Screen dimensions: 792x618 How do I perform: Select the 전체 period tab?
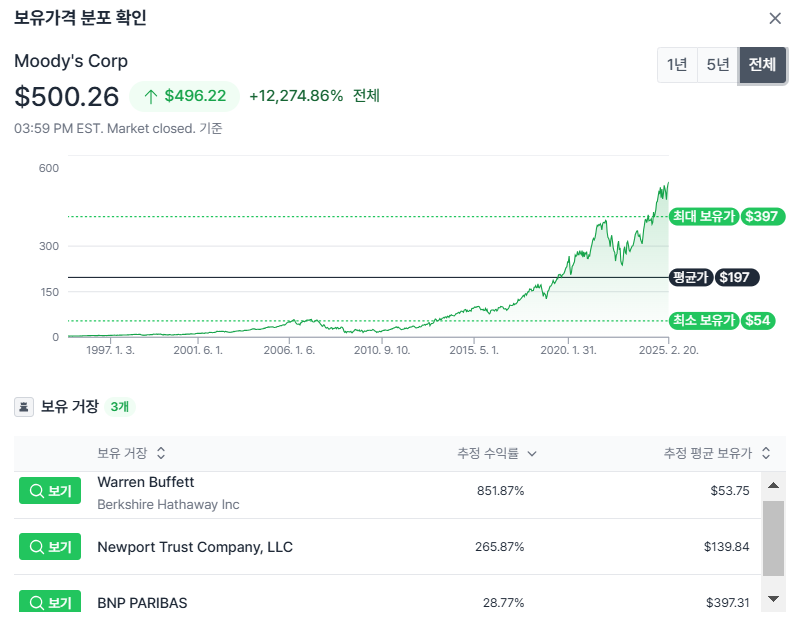pos(762,65)
